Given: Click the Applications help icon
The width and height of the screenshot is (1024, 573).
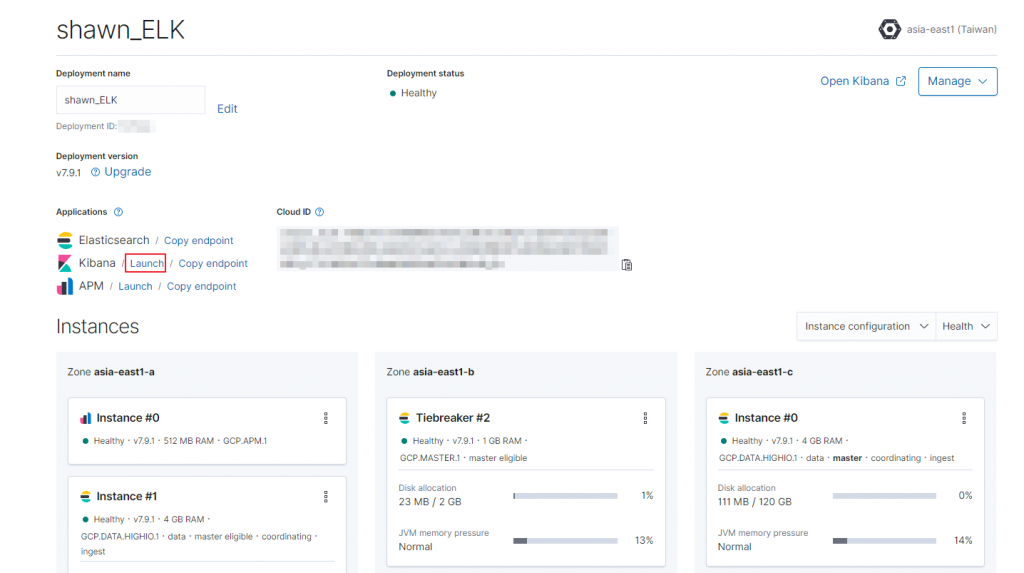Looking at the screenshot, I should [x=118, y=212].
